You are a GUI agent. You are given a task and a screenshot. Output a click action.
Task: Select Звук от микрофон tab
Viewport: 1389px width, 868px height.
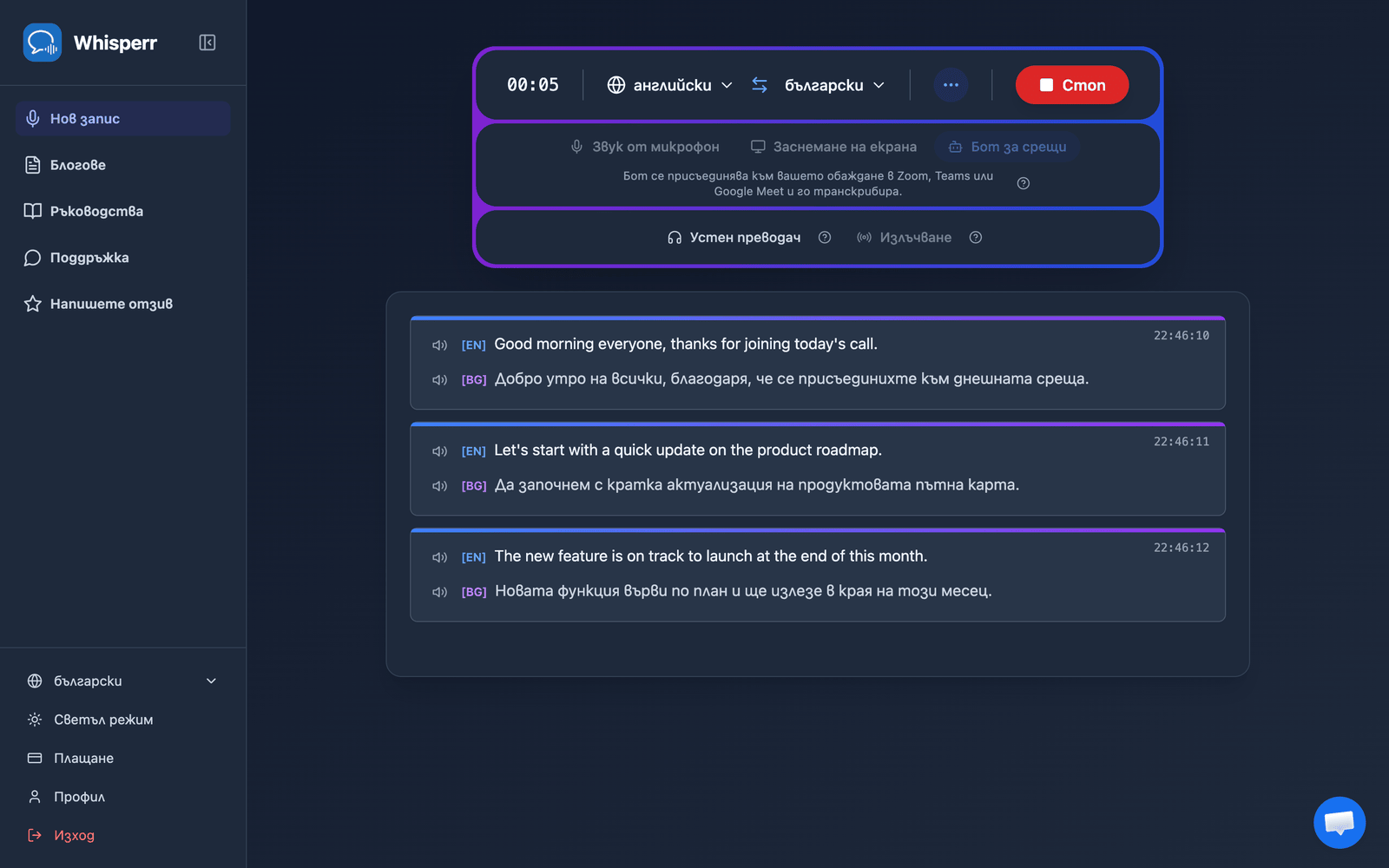click(x=645, y=147)
